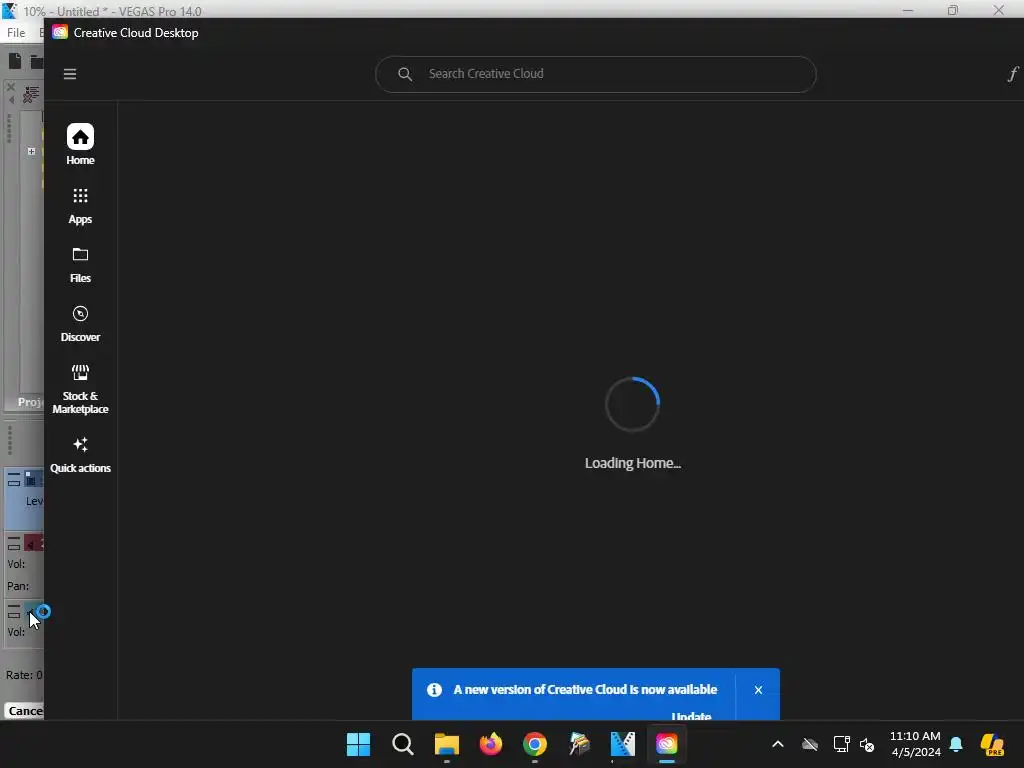Click the Level label on video track
Screen dimensions: 1024x768
point(35,501)
